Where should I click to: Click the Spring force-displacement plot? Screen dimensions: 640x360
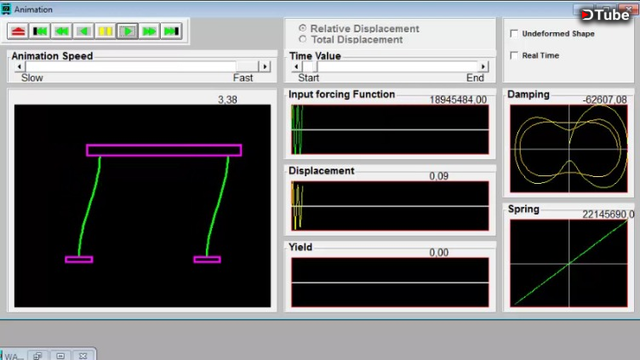(569, 263)
